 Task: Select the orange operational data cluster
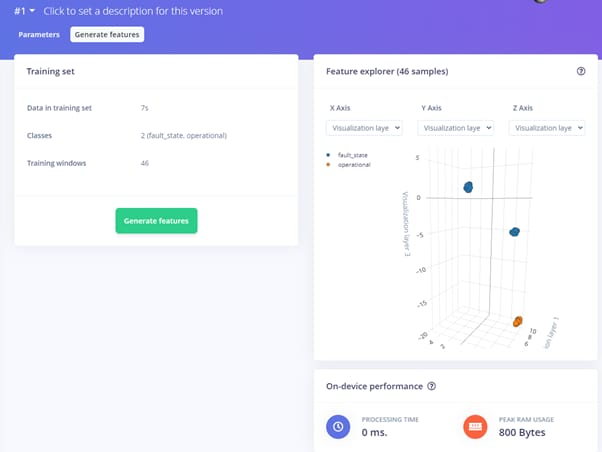click(518, 321)
